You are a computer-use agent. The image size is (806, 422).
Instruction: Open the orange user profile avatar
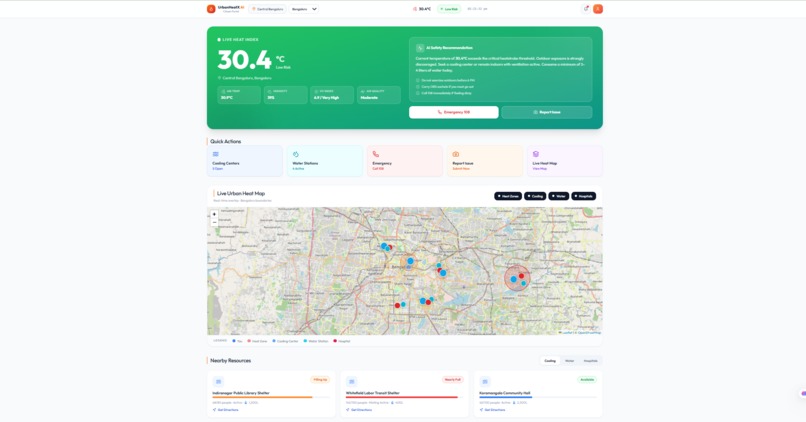coord(598,9)
